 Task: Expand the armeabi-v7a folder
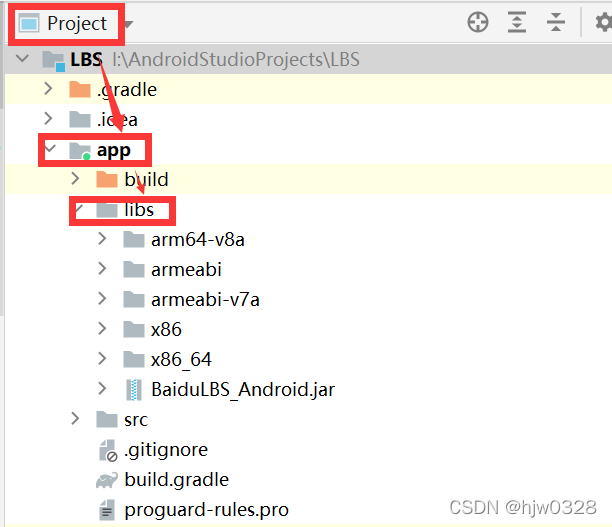pos(102,299)
